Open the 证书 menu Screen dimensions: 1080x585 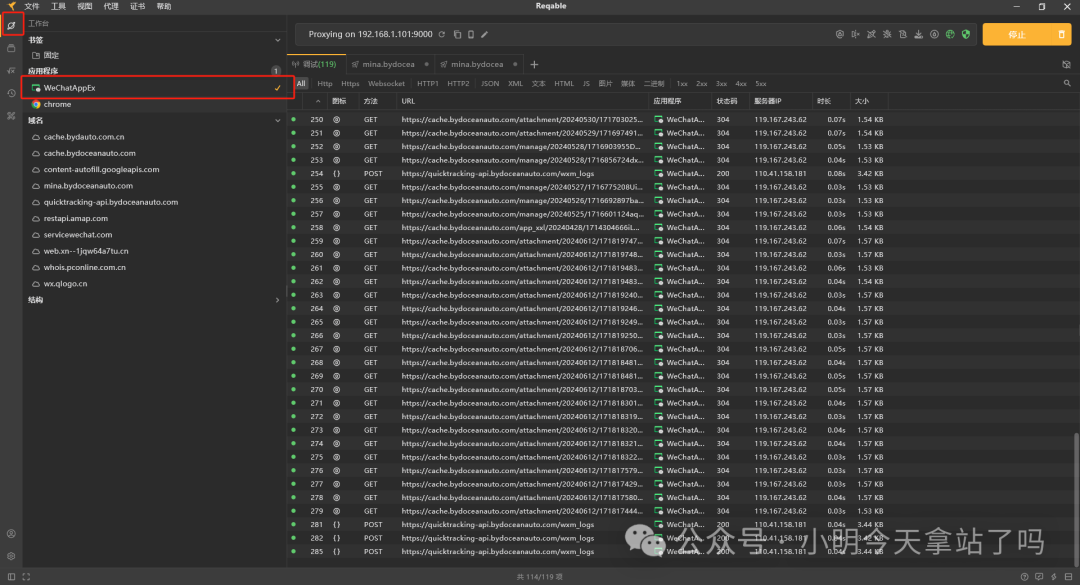(138, 6)
